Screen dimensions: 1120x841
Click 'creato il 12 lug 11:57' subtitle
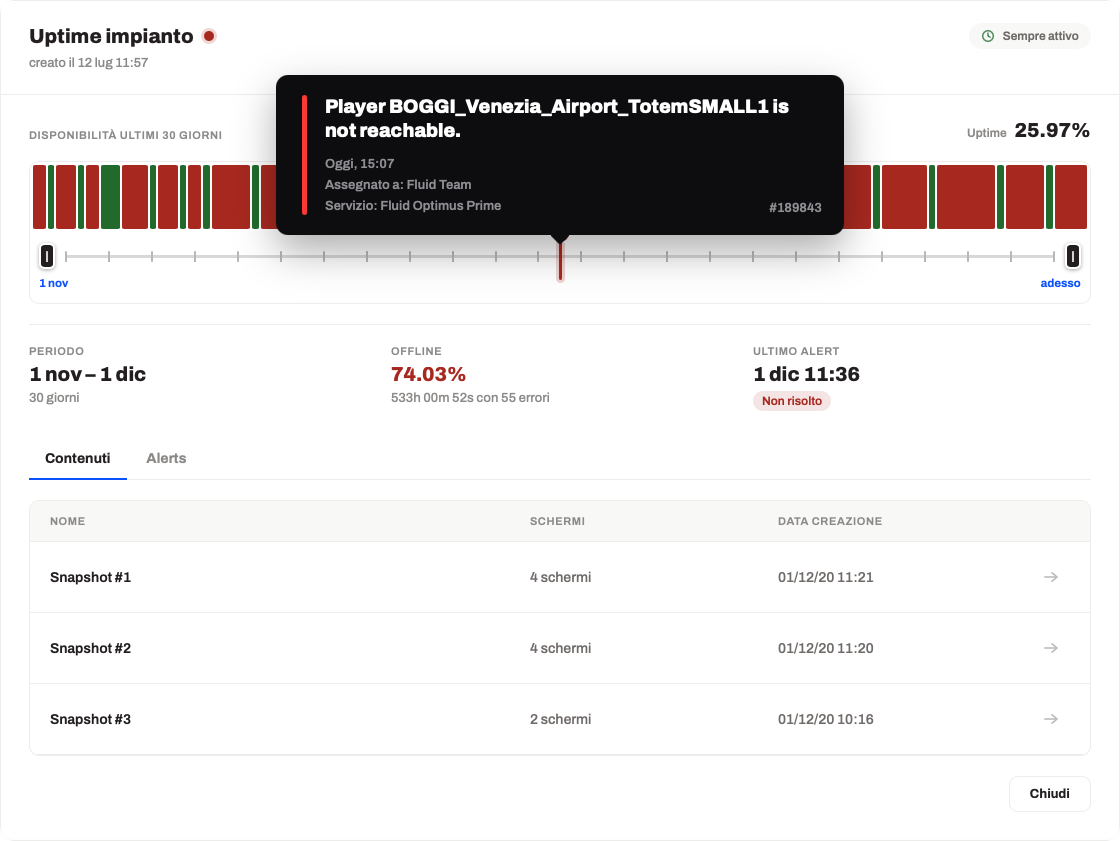tap(89, 62)
